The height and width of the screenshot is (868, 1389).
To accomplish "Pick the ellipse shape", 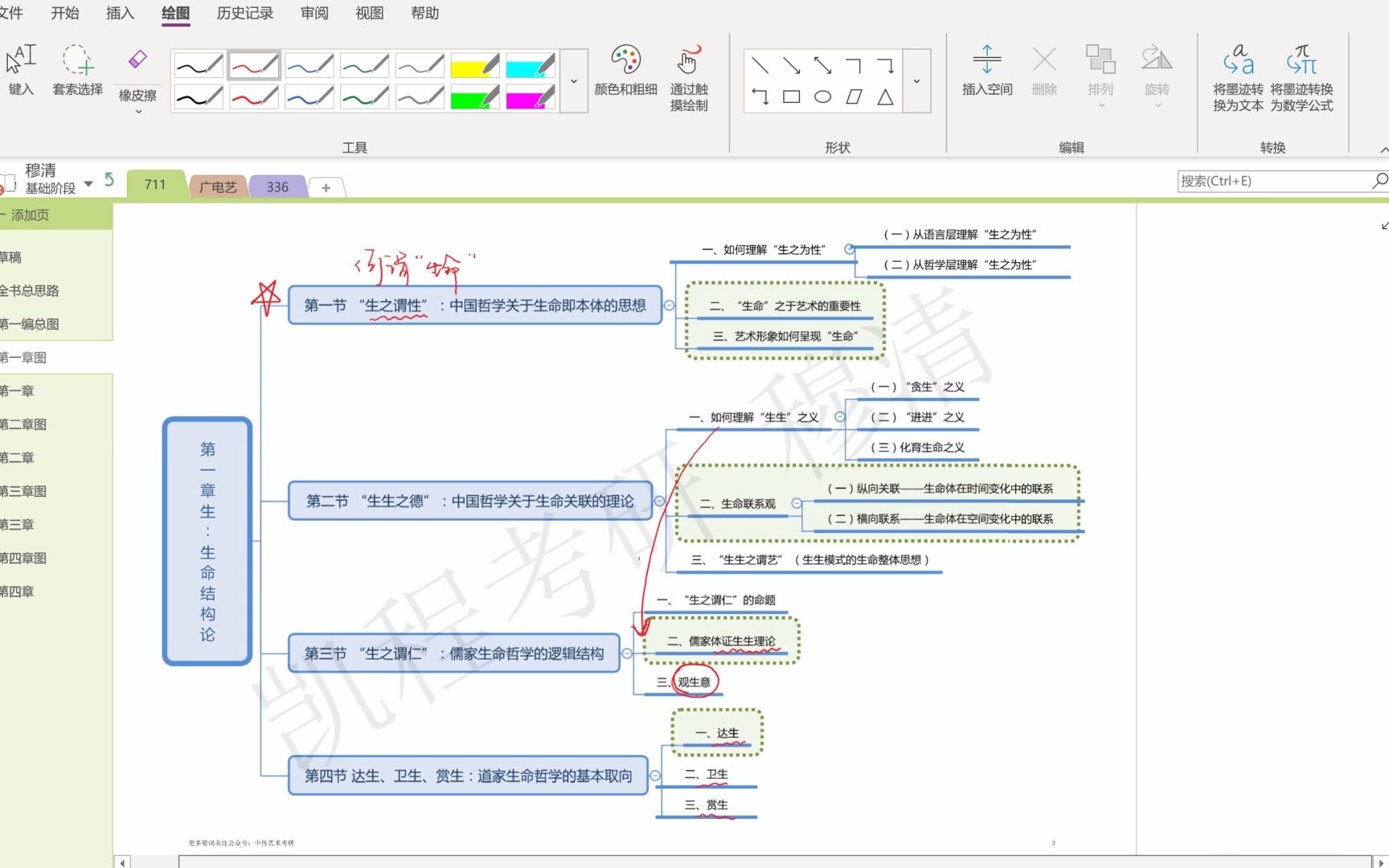I will coord(822,97).
